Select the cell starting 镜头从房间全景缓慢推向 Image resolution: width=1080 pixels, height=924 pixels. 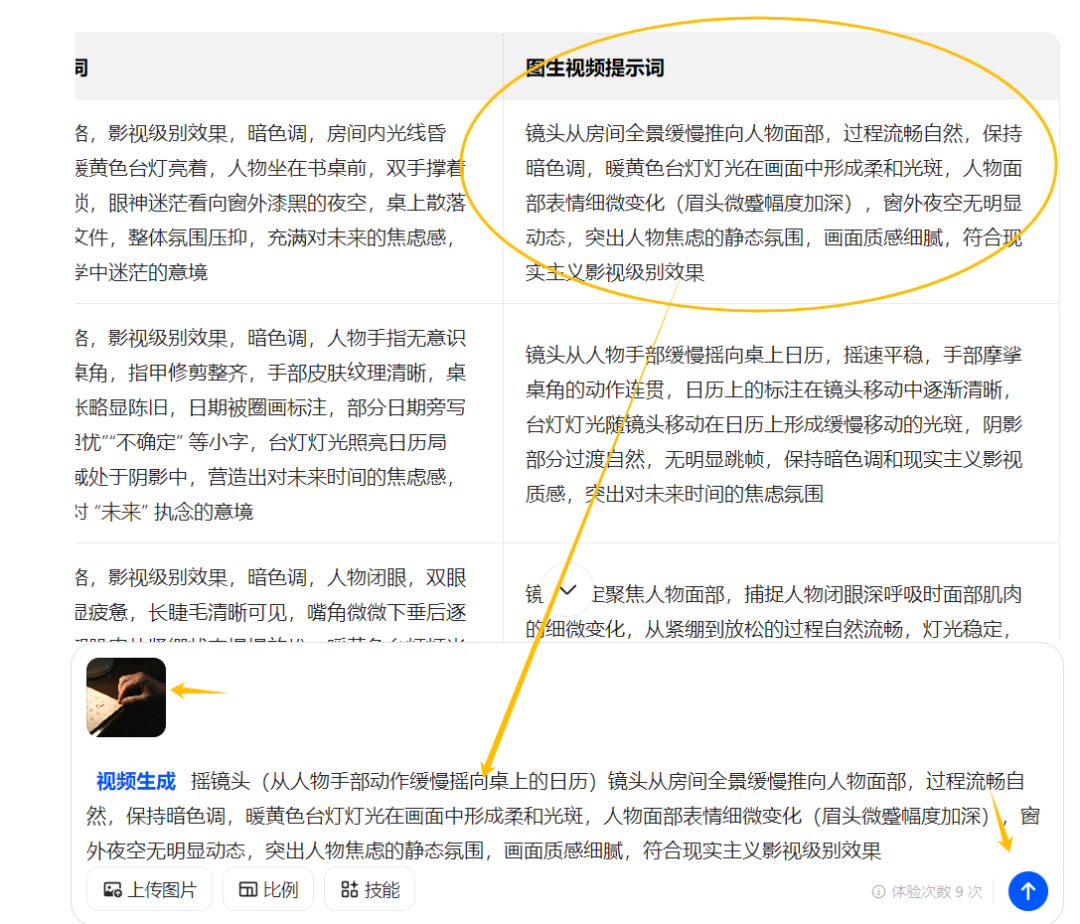coord(781,202)
